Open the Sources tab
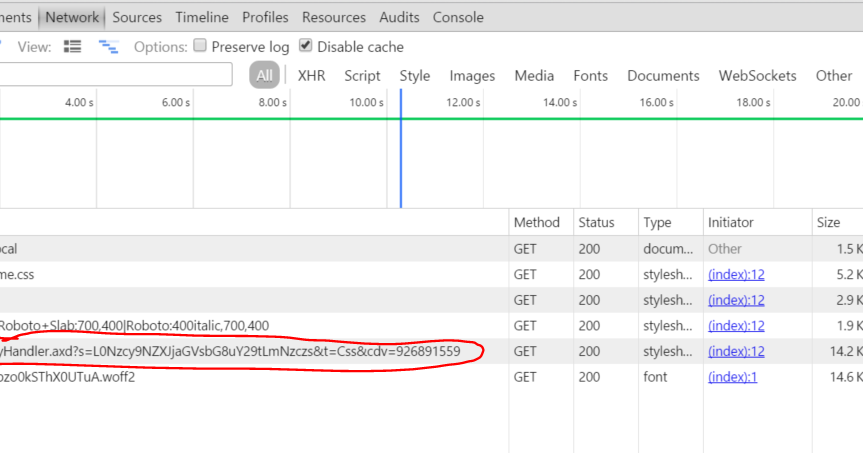This screenshot has width=863, height=453. [137, 17]
